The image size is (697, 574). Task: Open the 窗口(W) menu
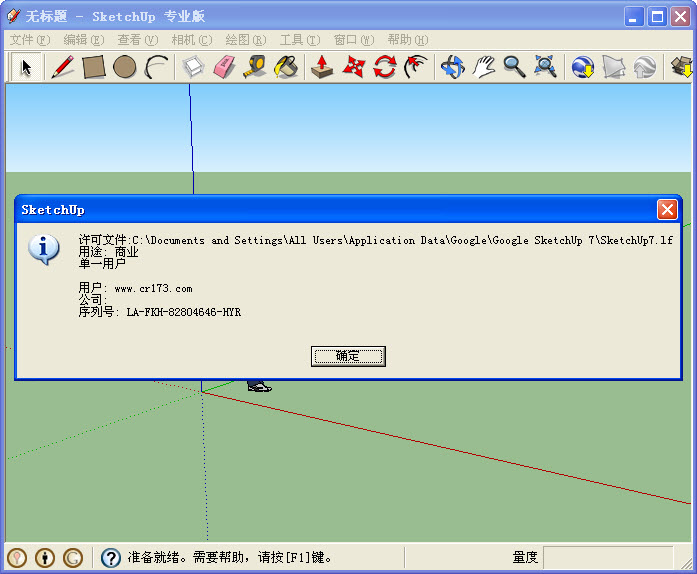tap(354, 40)
